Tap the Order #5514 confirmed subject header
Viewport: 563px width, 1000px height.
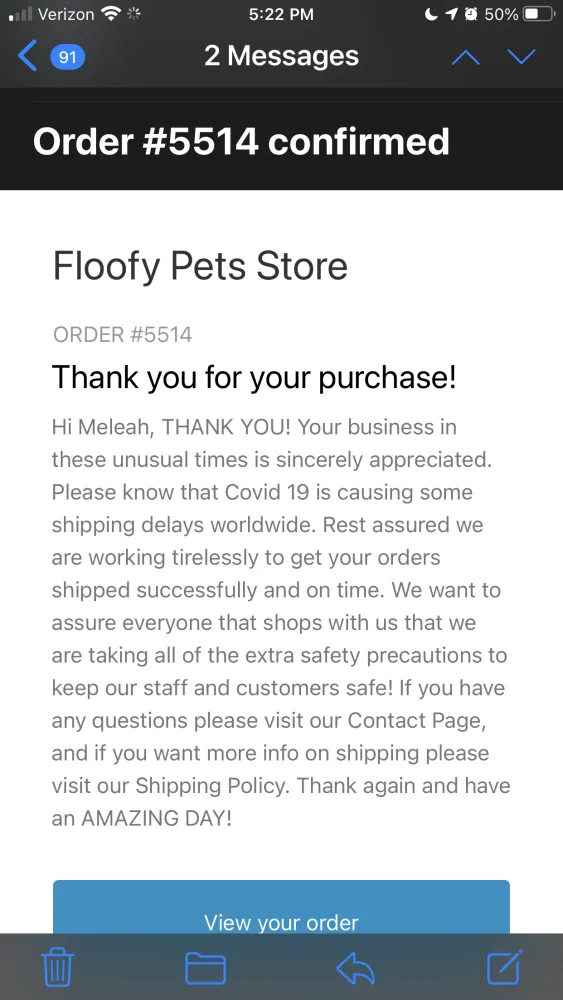[x=241, y=142]
